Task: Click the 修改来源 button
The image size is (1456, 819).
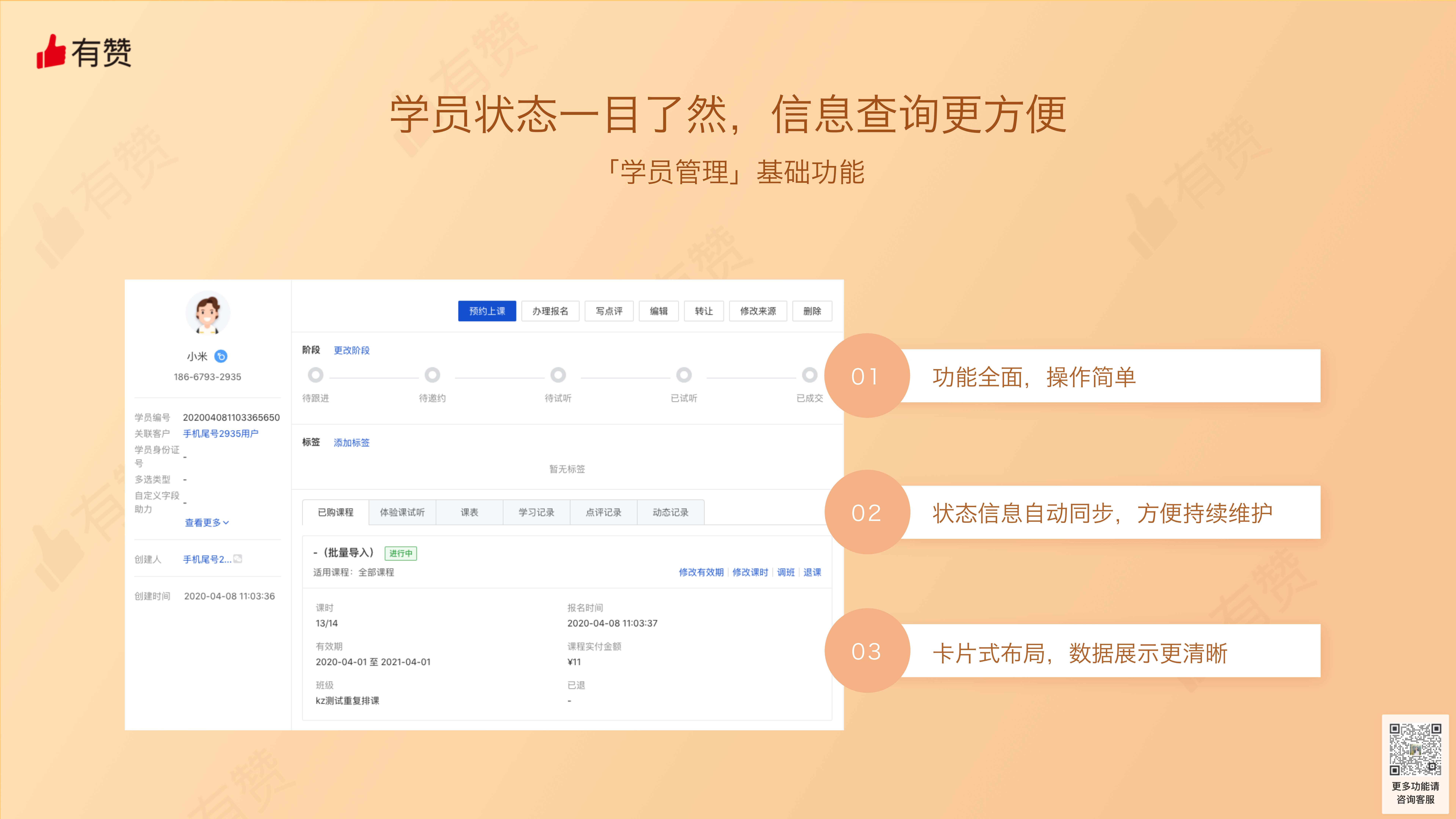Action: (x=758, y=311)
